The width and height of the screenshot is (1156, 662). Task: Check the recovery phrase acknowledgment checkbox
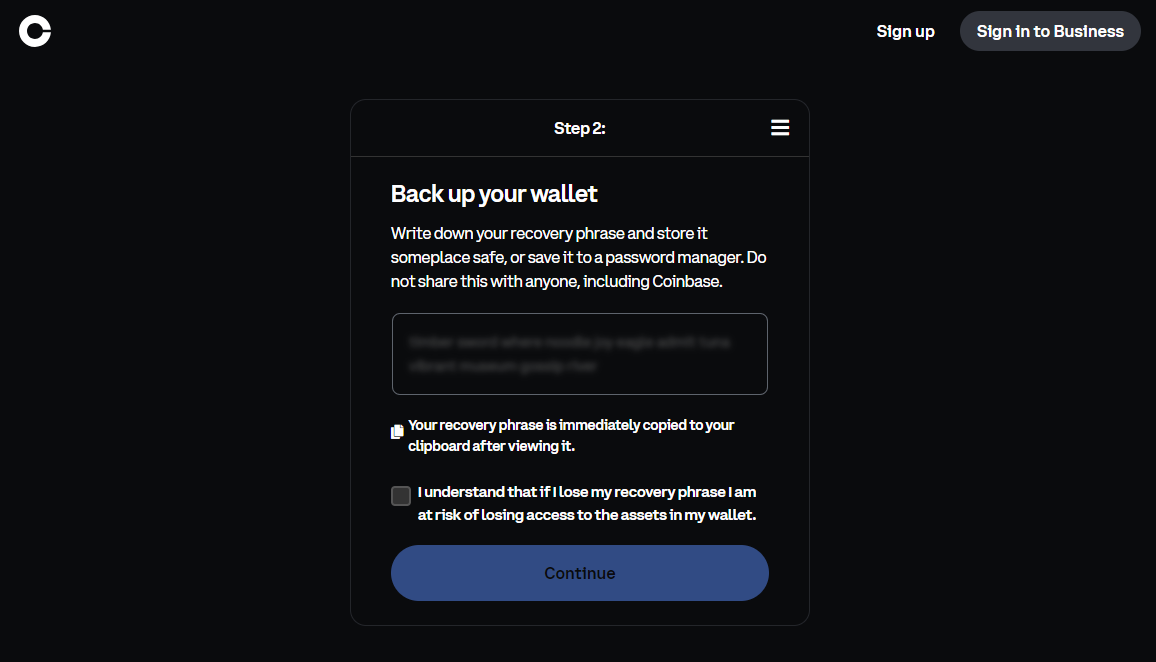click(401, 496)
